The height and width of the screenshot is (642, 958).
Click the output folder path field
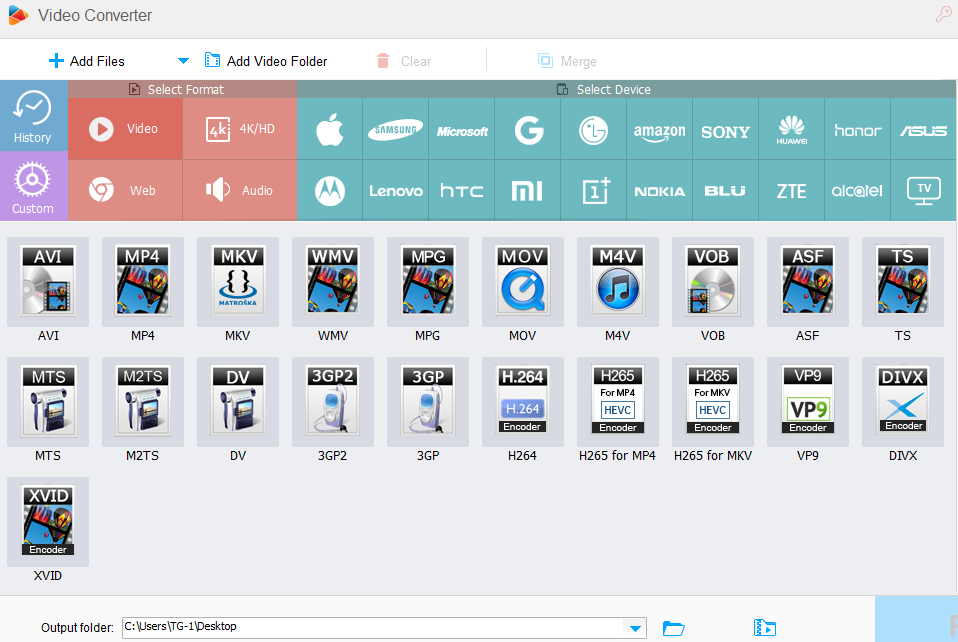pyautogui.click(x=370, y=627)
